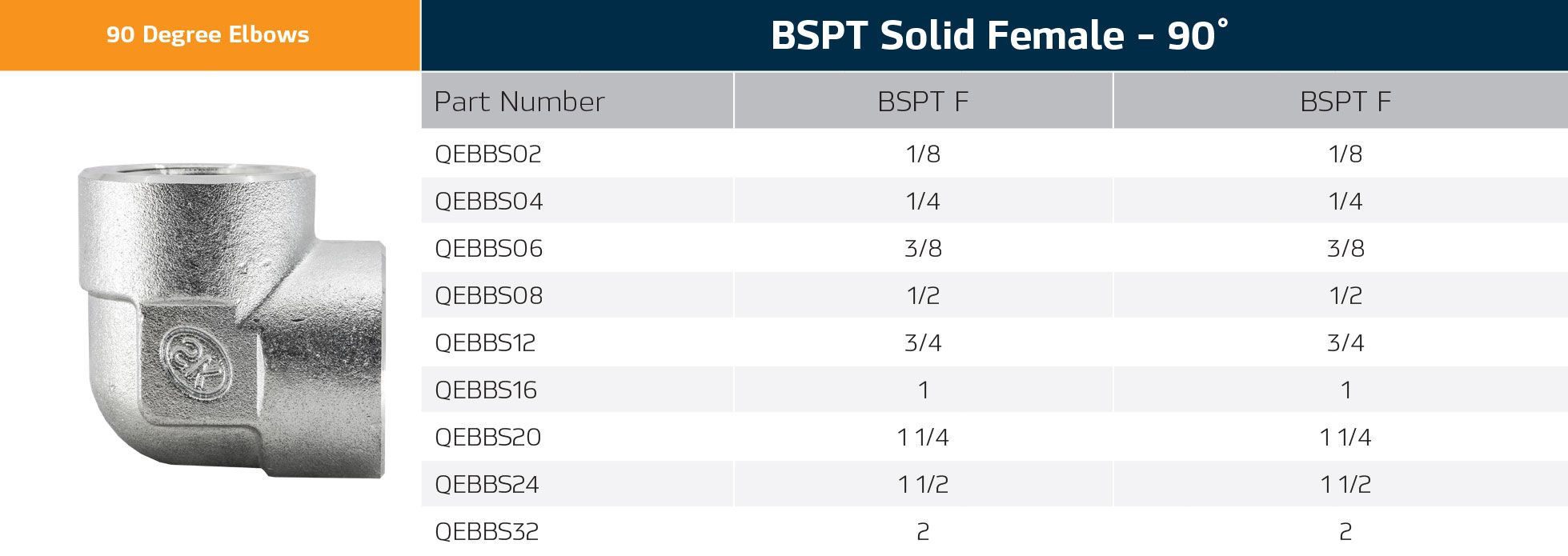
Task: Click first-column 1/8 size in QEBBS02 row
Action: [x=923, y=154]
